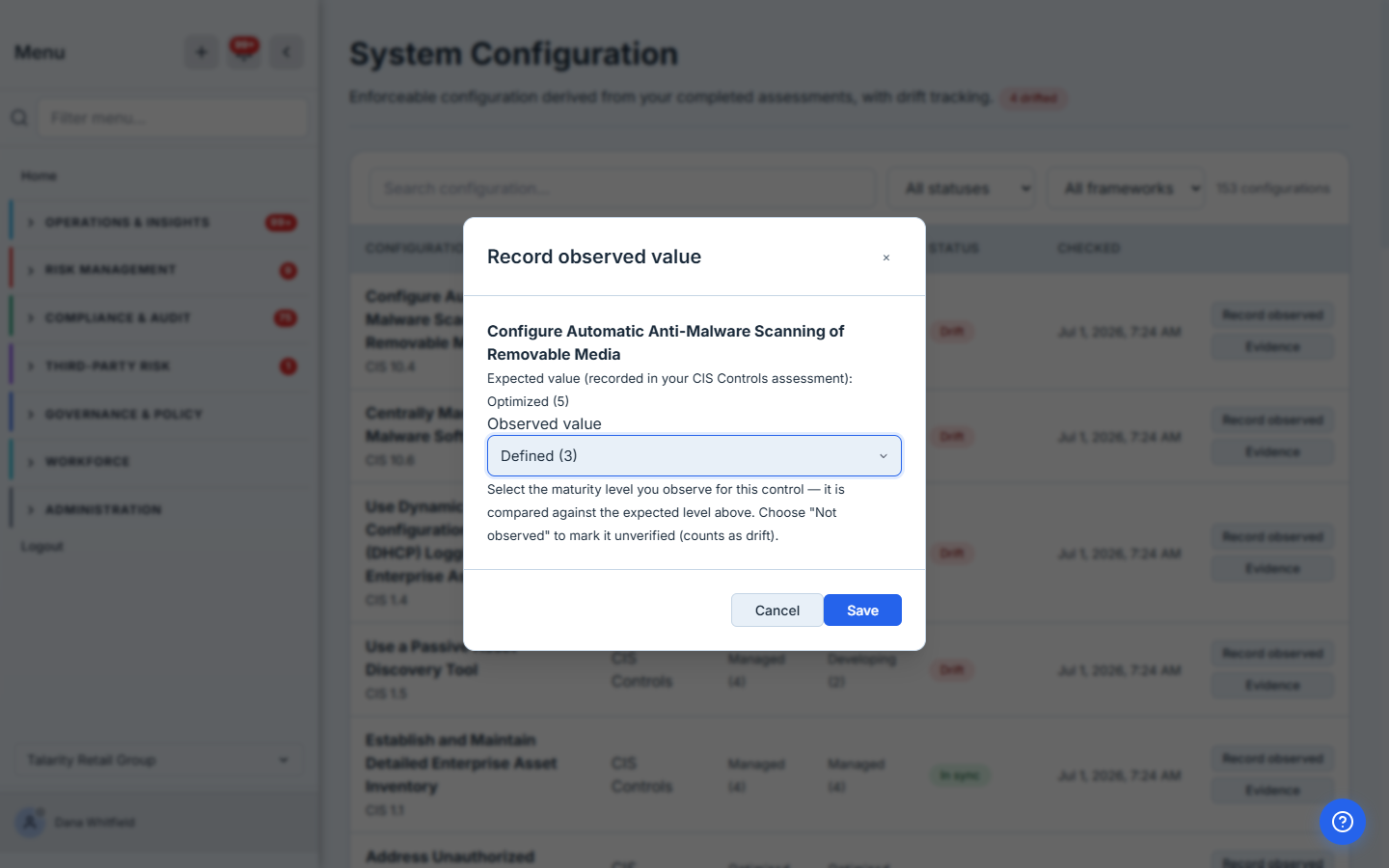Open the notifications bell icon
Image resolution: width=1389 pixels, height=868 pixels.
pos(244,52)
